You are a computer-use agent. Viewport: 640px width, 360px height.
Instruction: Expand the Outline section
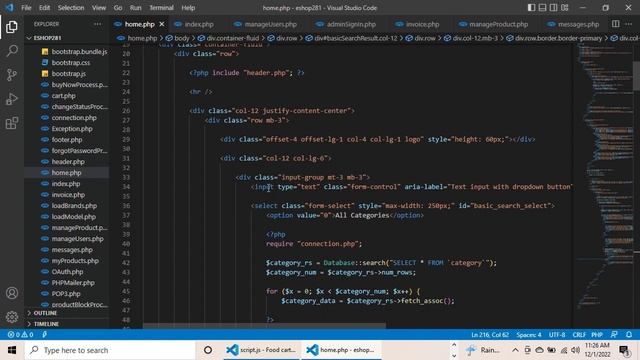(x=45, y=313)
